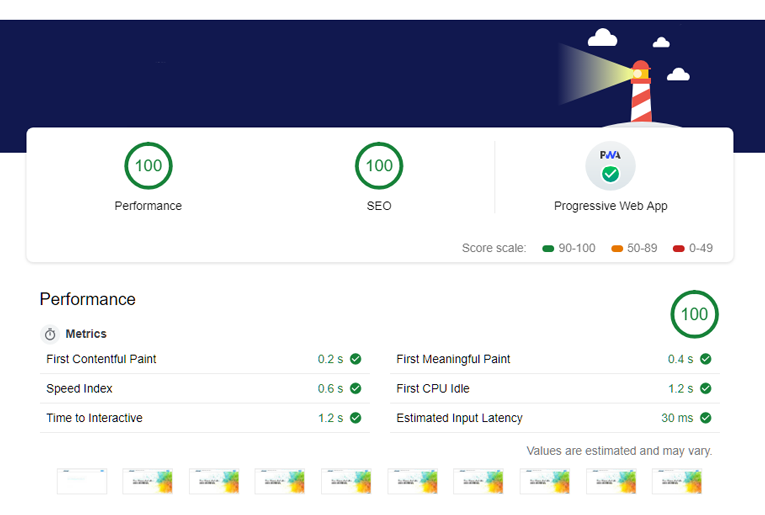Click the stopwatch icon beside Metrics
This screenshot has width=765, height=515.
(50, 334)
